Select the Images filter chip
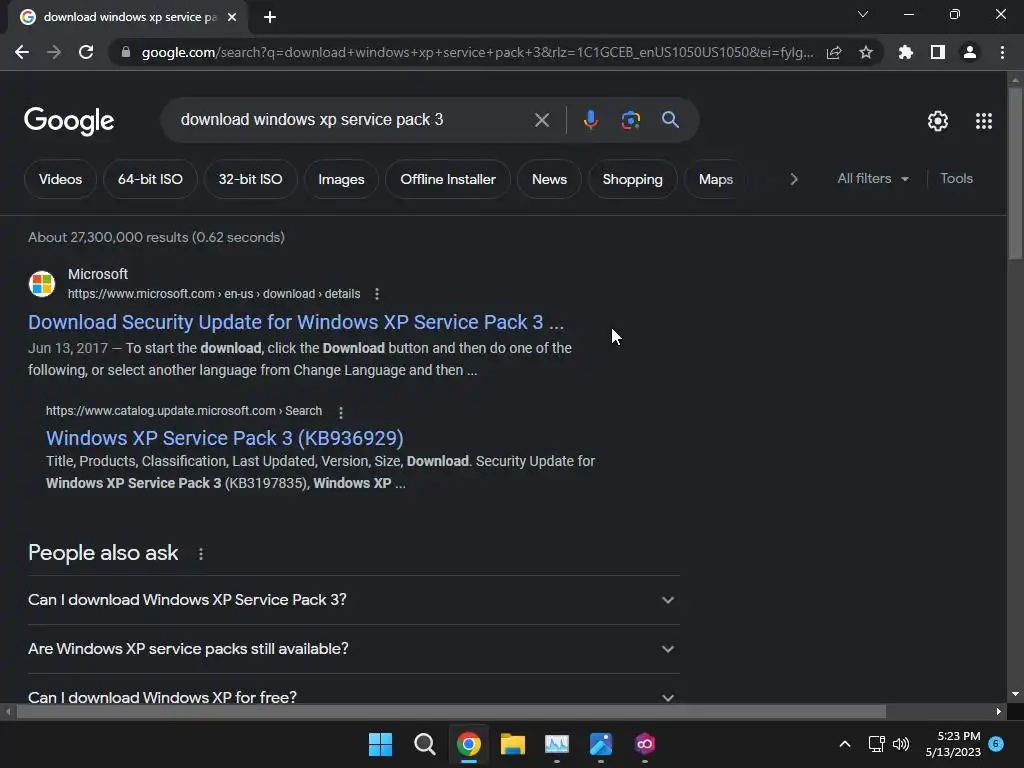Image resolution: width=1024 pixels, height=768 pixels. (341, 179)
